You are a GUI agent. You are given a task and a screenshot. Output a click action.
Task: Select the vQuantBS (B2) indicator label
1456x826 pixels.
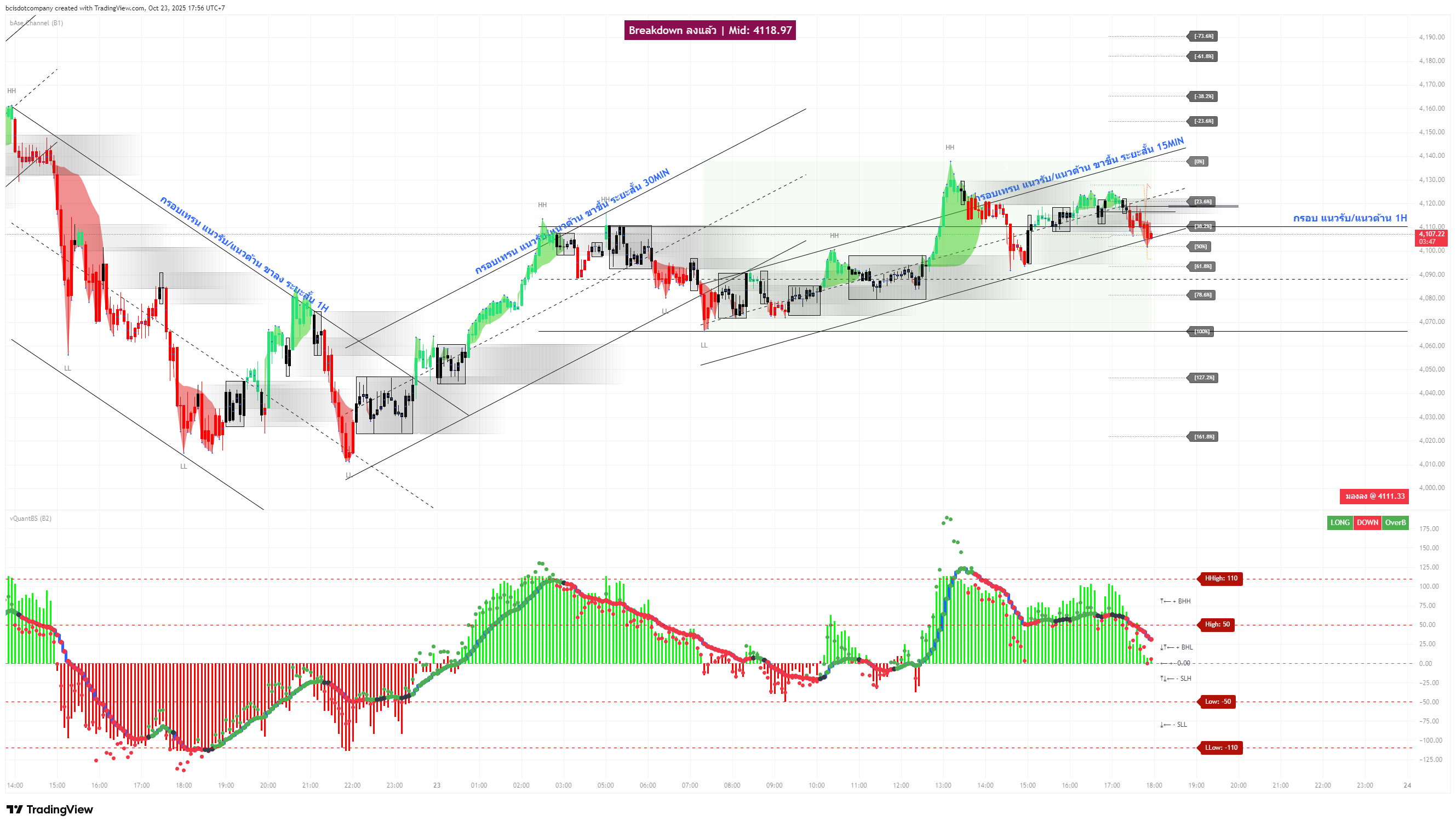pyautogui.click(x=31, y=519)
